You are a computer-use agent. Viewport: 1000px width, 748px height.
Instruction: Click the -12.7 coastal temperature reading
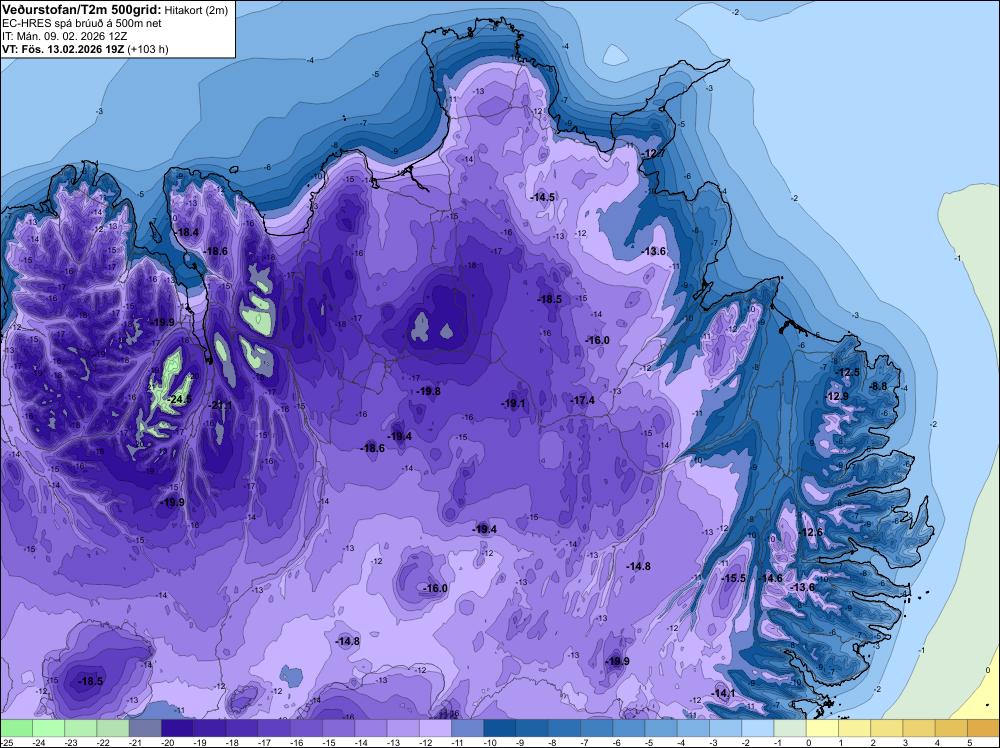(x=654, y=154)
